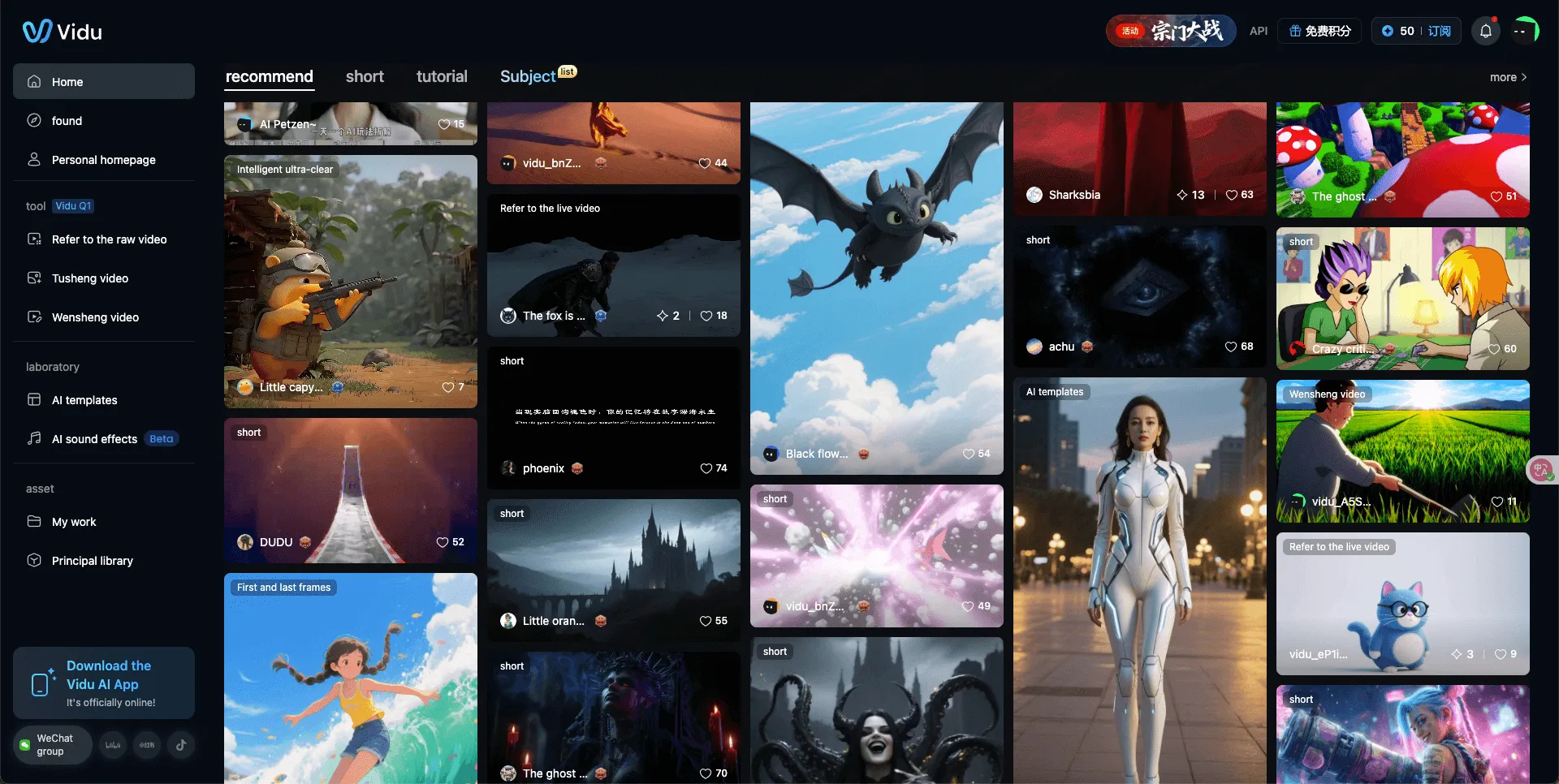Click the third social icon before TikTok

click(147, 744)
